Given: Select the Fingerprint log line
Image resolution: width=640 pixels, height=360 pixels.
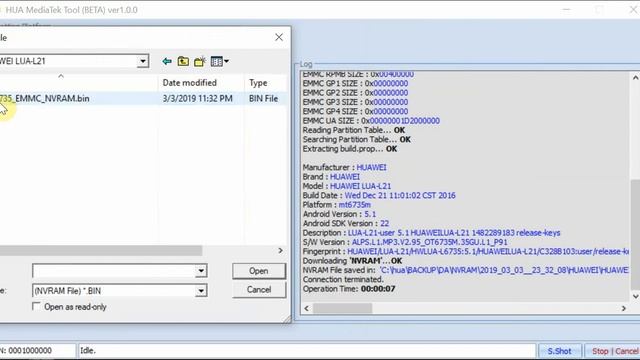Looking at the screenshot, I should tap(466, 251).
